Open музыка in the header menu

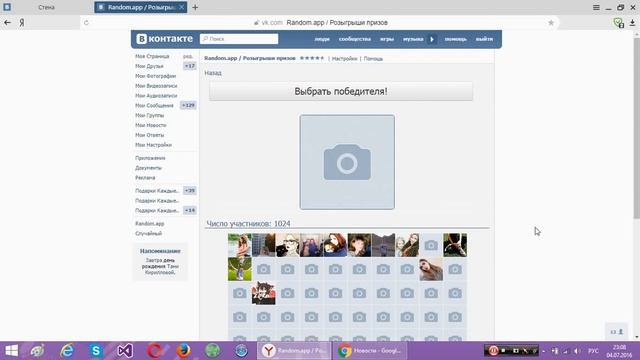tap(413, 39)
